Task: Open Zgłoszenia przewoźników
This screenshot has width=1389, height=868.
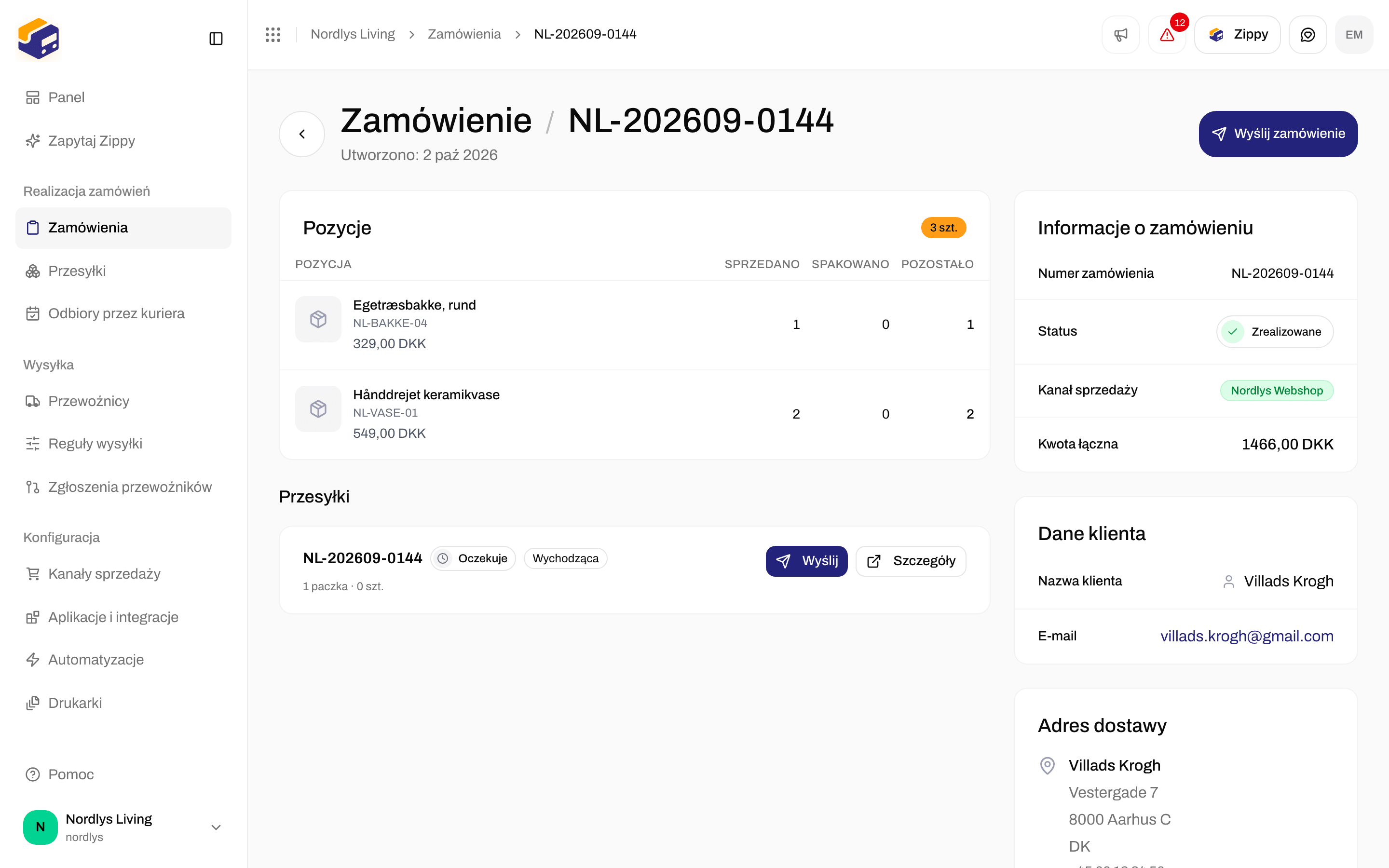Action: point(123,487)
